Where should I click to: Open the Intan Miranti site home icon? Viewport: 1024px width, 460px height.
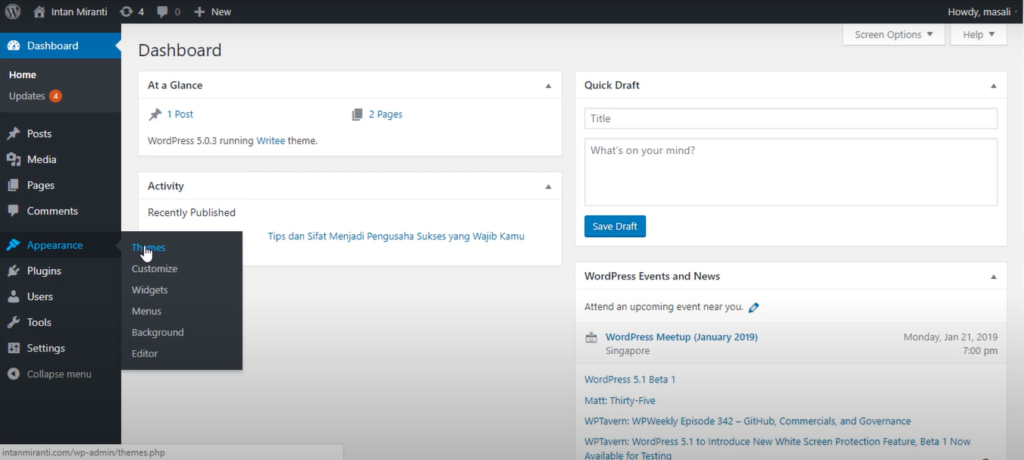[x=39, y=12]
